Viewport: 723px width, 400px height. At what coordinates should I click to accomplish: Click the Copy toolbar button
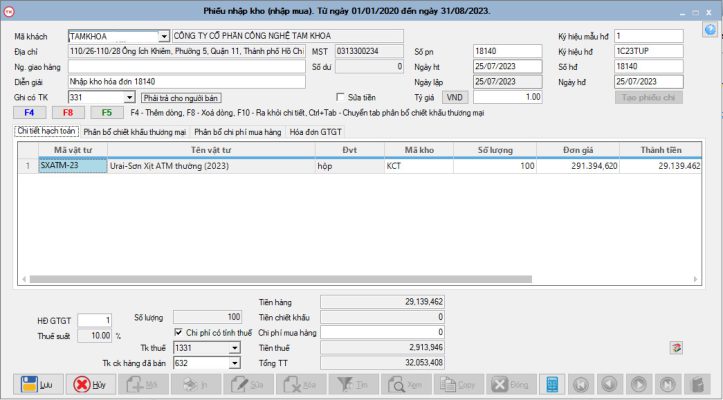459,384
